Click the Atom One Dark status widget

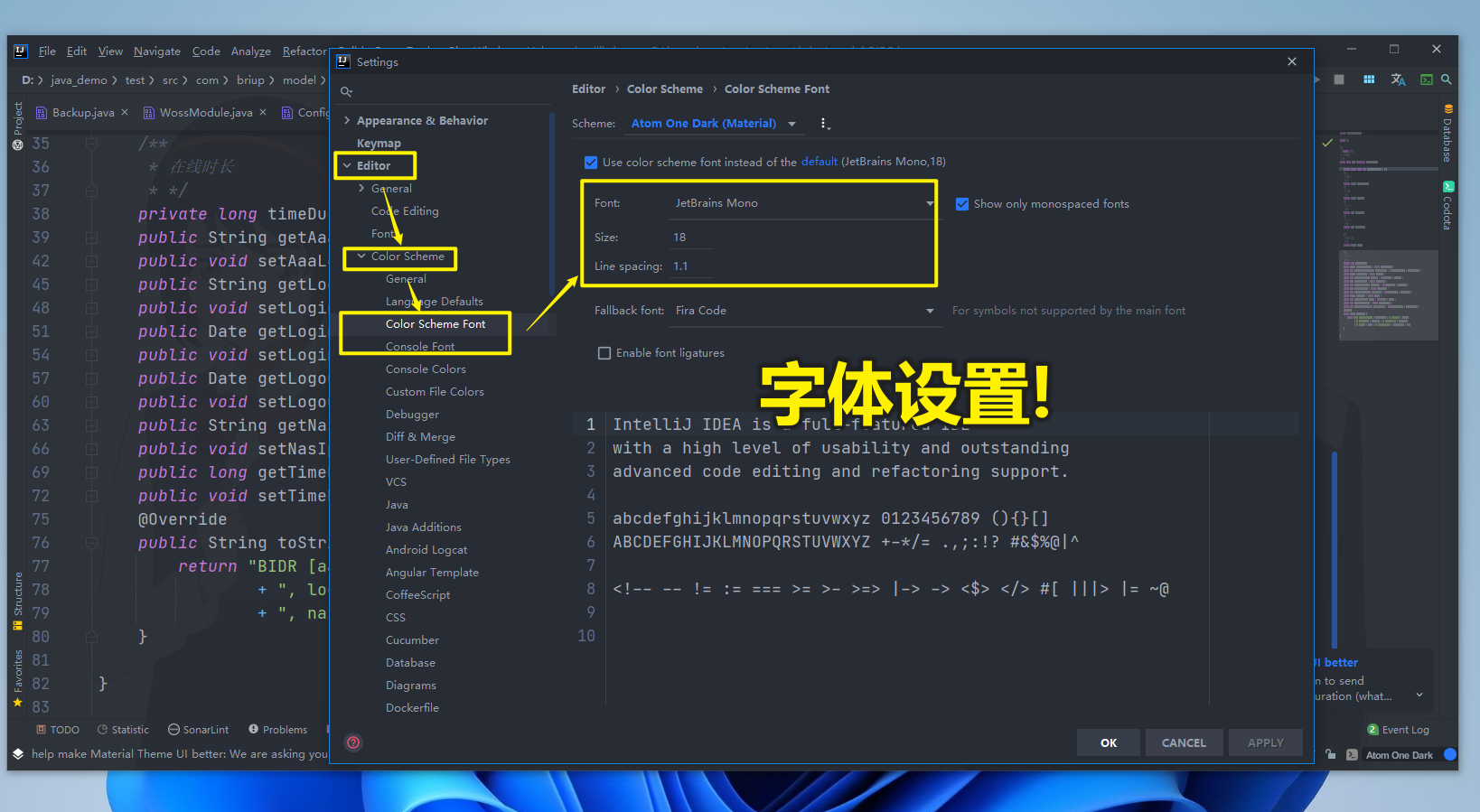1399,755
